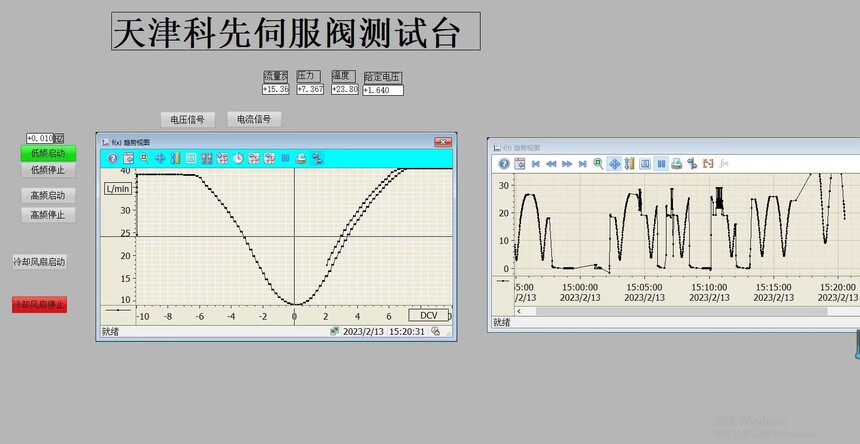
Task: Click connection icon after printer in time-axis toolbar
Action: [692, 163]
